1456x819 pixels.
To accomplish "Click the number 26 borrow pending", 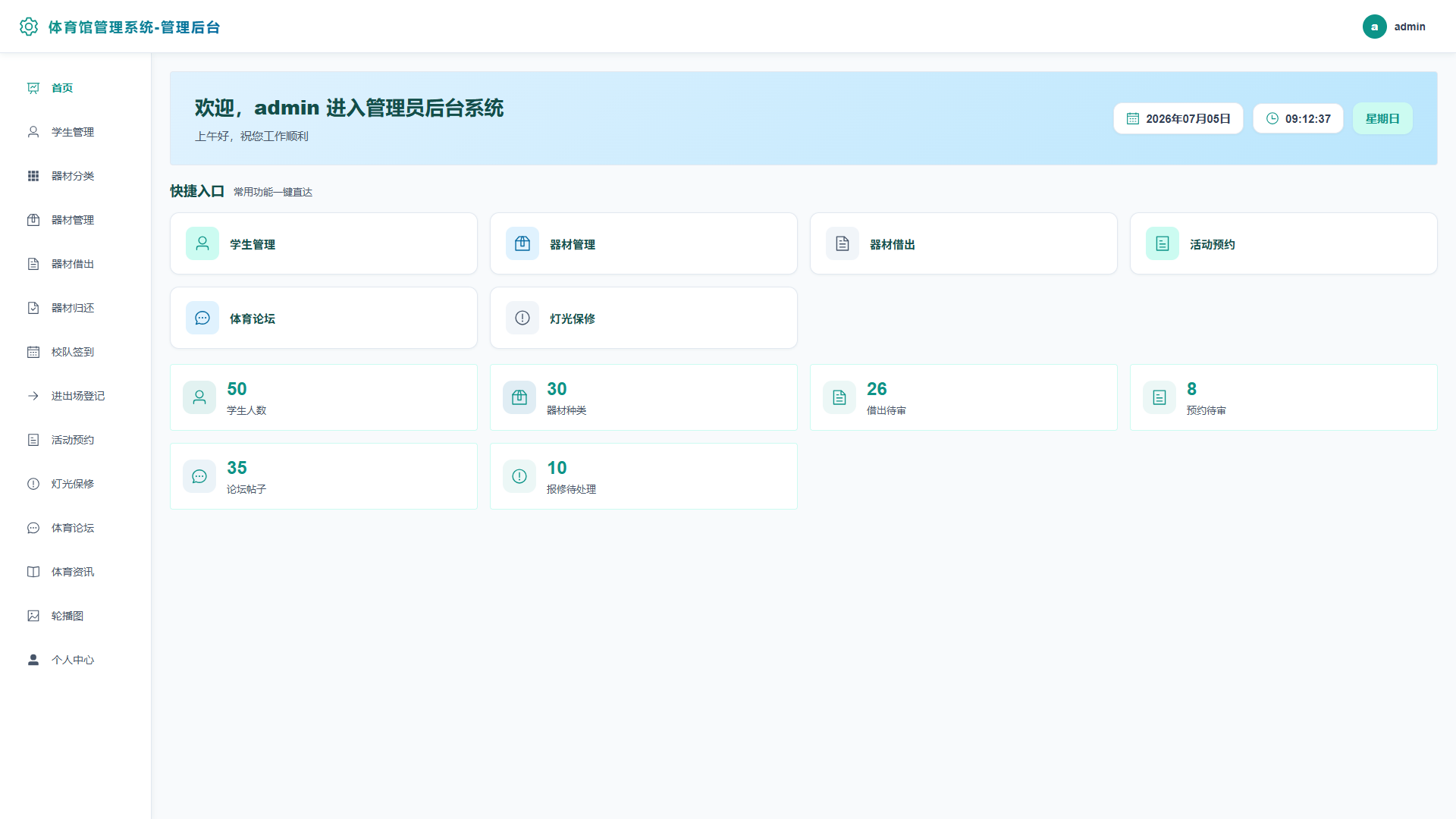I will 877,389.
